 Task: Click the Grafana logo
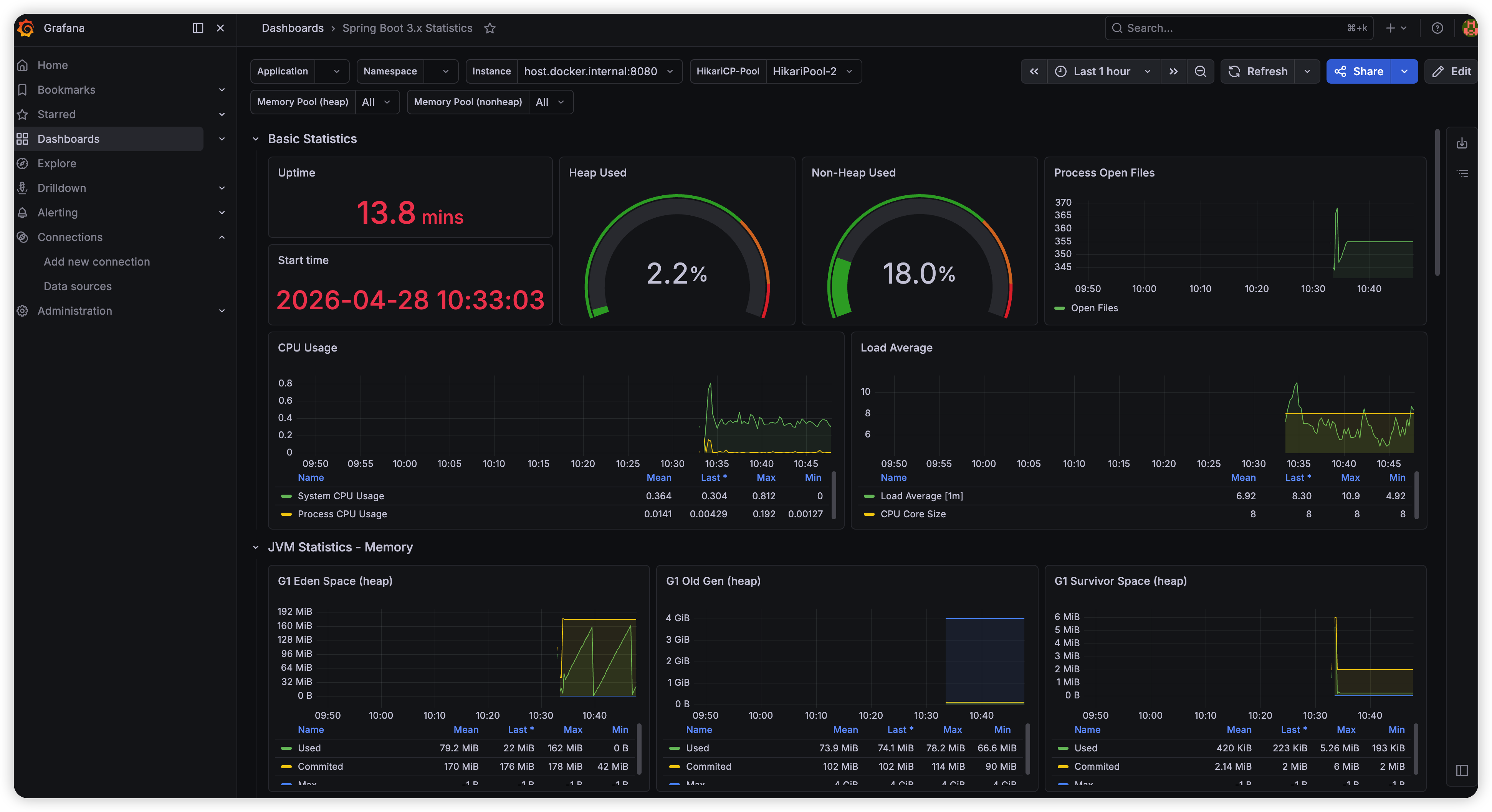coord(25,28)
